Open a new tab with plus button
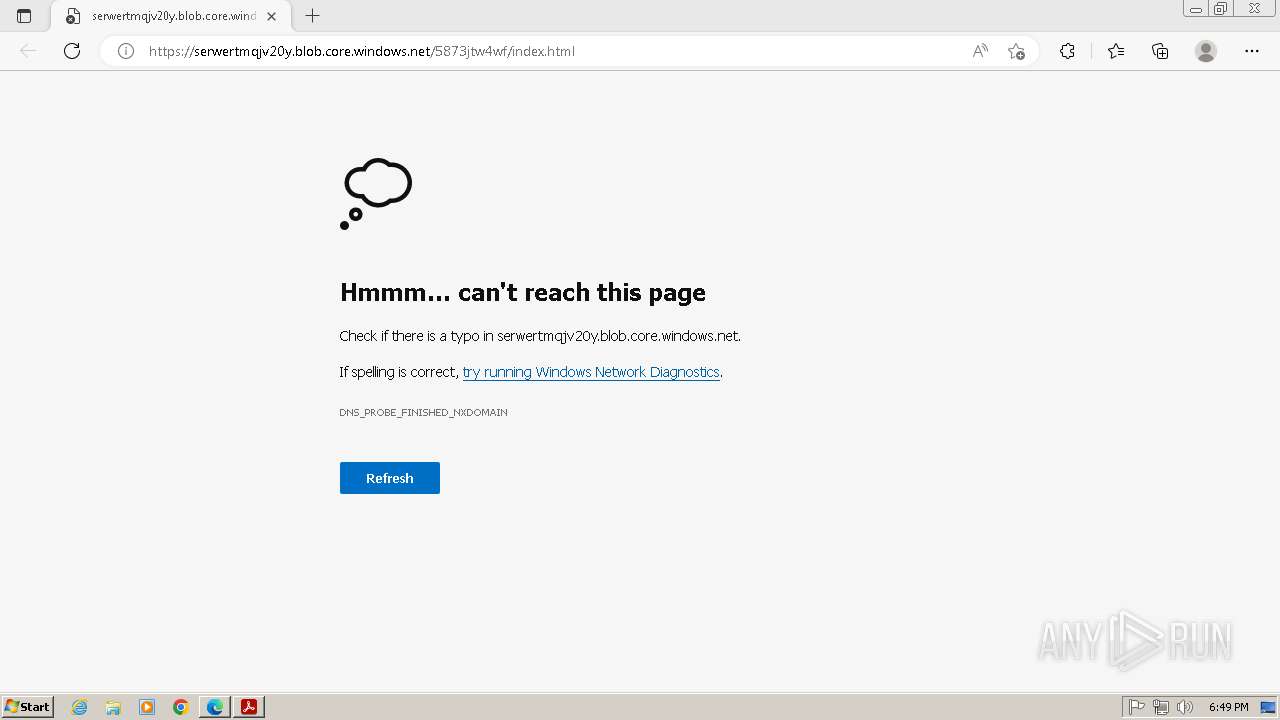The image size is (1280, 720). point(313,16)
